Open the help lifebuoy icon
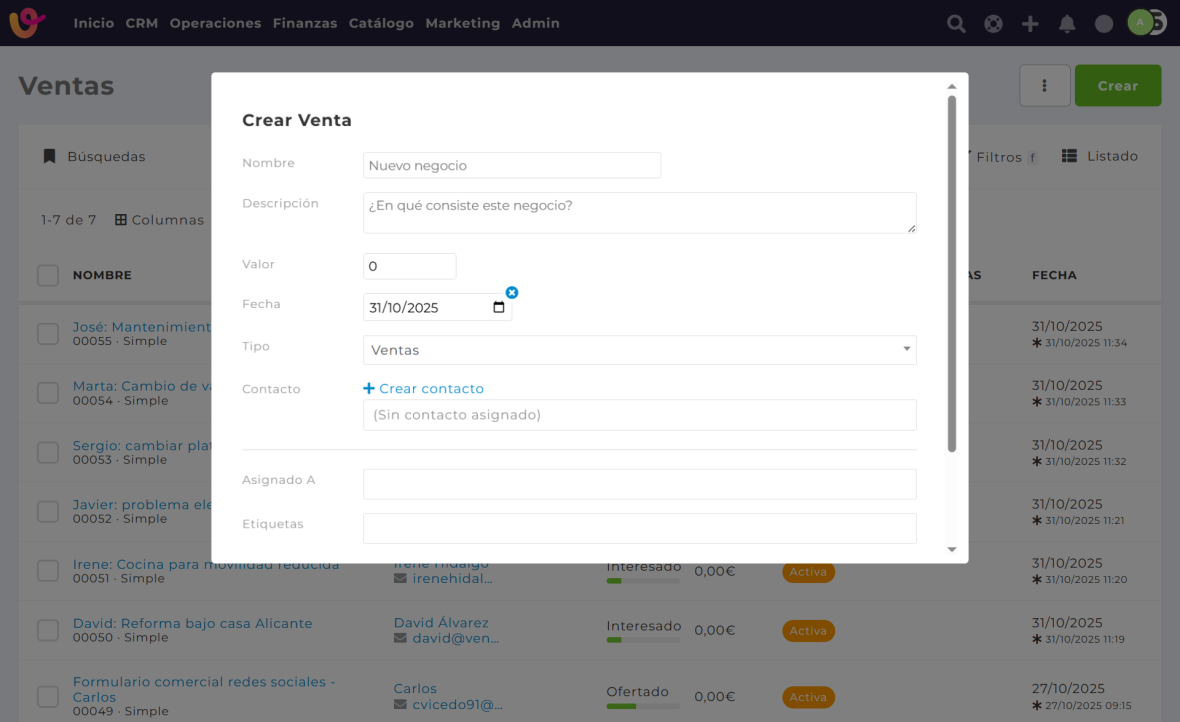The image size is (1180, 722). 993,24
